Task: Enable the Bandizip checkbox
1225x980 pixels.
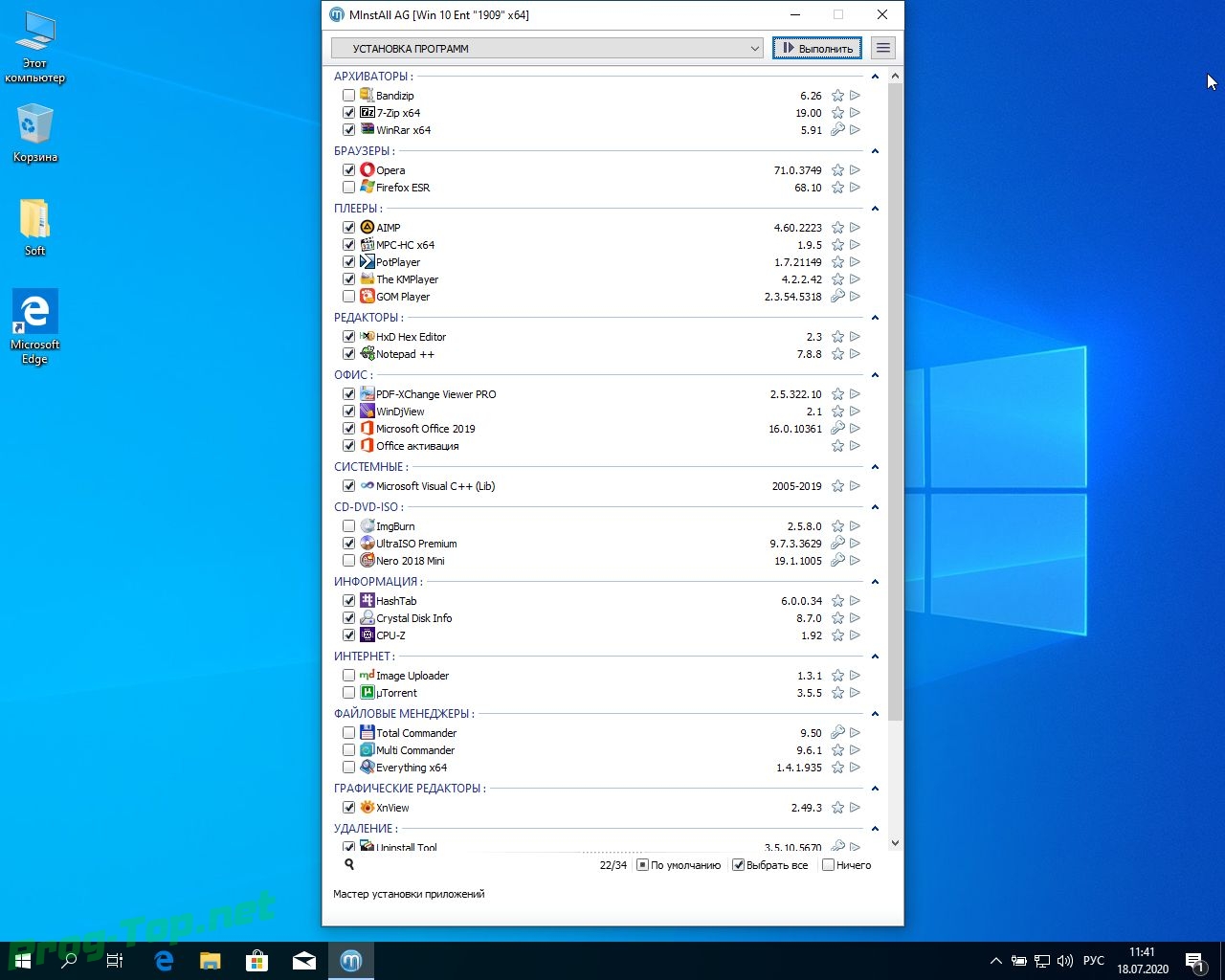Action: 348,96
